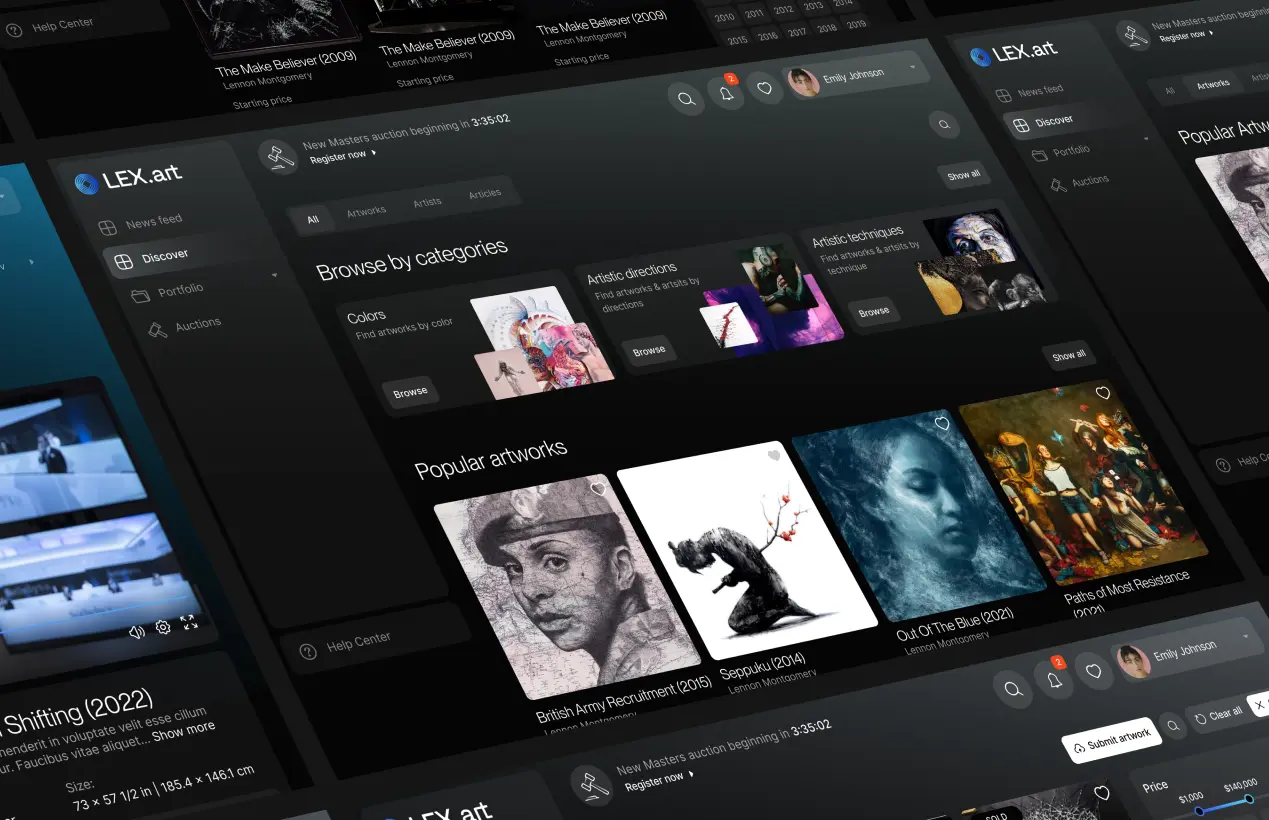Toggle year 2018 filter chip

click(x=827, y=28)
